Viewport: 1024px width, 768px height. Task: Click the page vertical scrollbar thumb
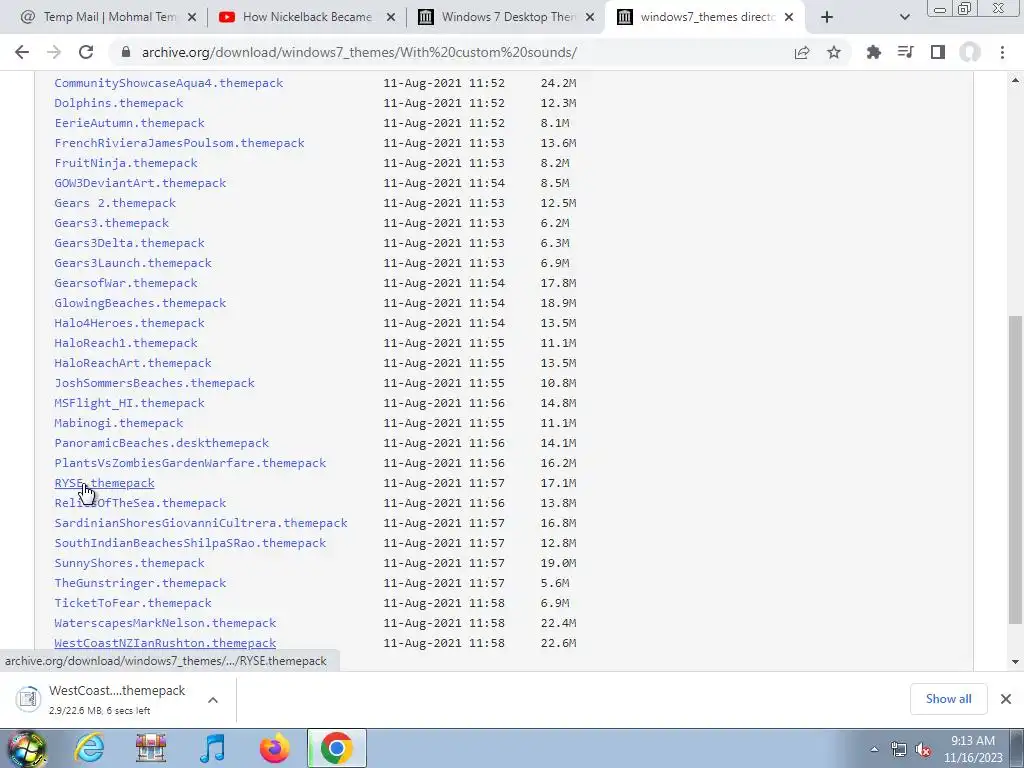[1015, 469]
